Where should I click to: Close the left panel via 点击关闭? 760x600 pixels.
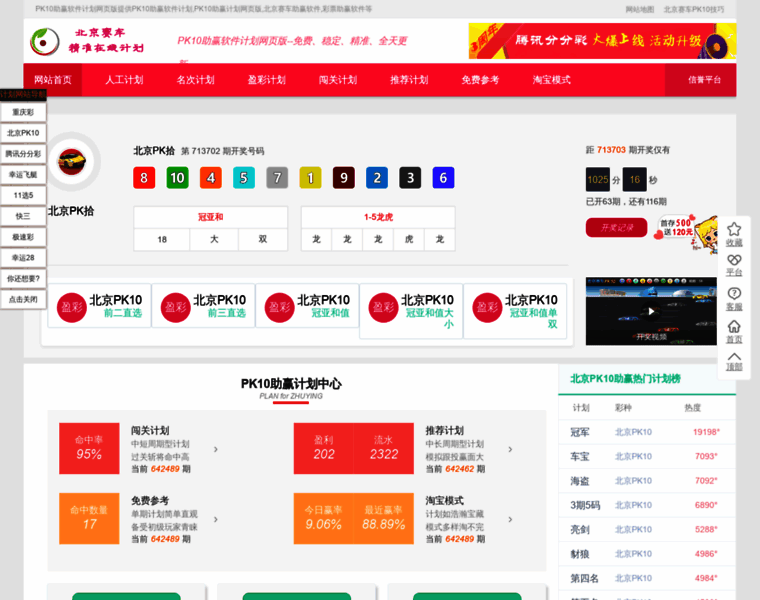click(x=23, y=299)
